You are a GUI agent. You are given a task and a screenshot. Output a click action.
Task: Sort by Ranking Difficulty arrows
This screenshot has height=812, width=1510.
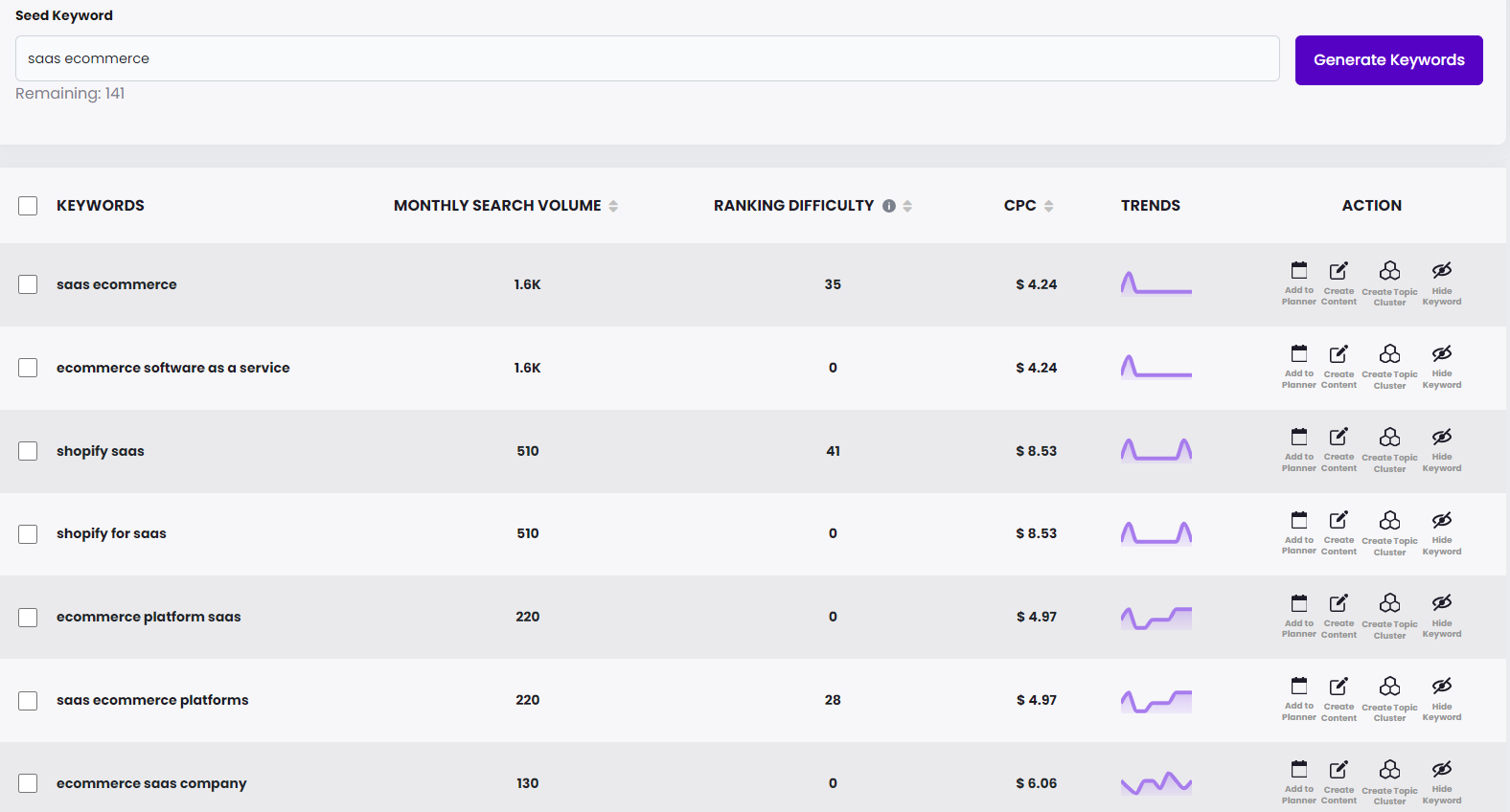(907, 206)
